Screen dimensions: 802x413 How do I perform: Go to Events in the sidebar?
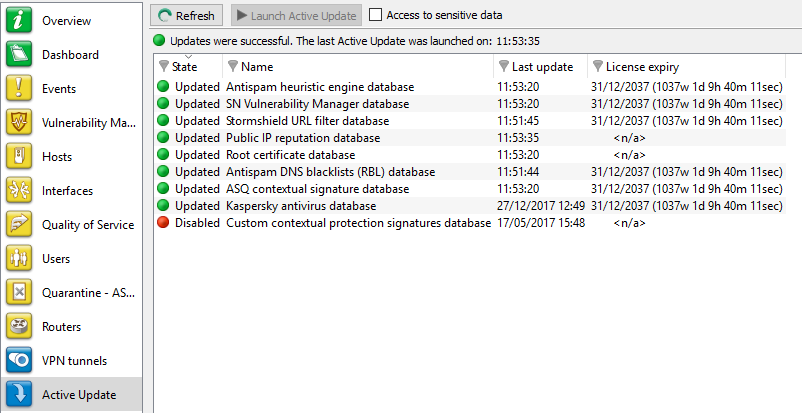tap(59, 89)
